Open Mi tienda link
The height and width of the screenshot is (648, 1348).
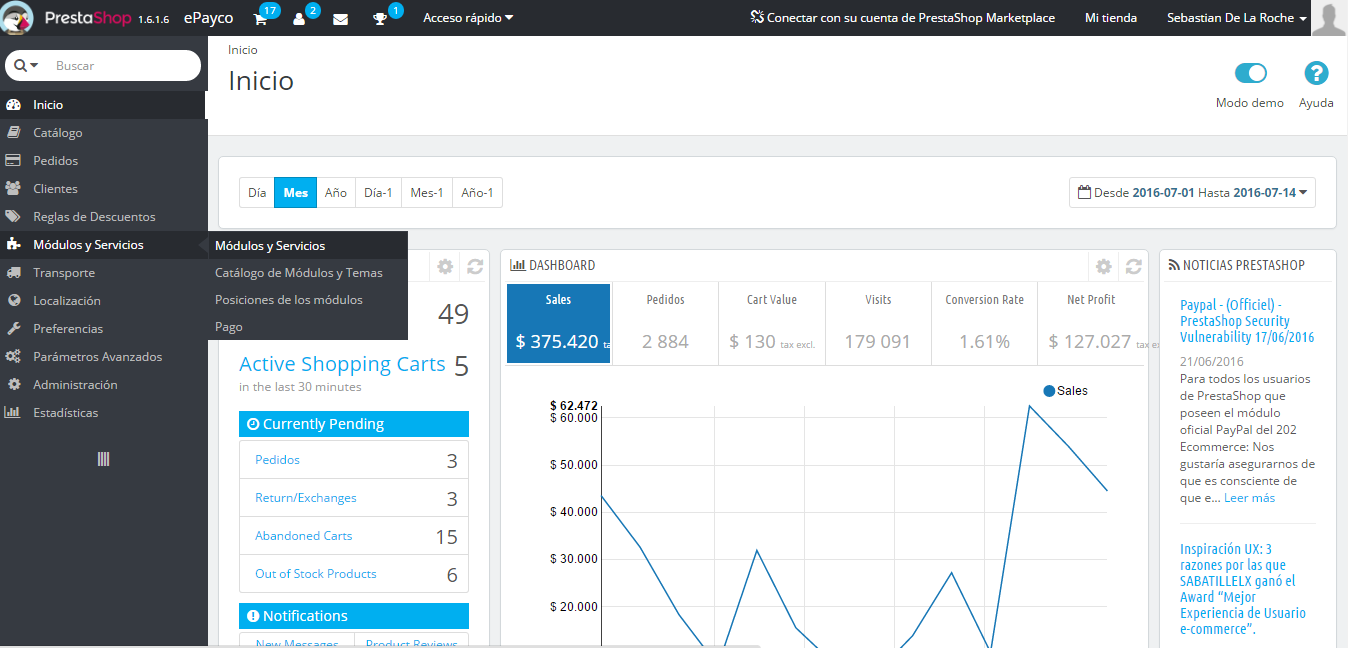point(1111,18)
